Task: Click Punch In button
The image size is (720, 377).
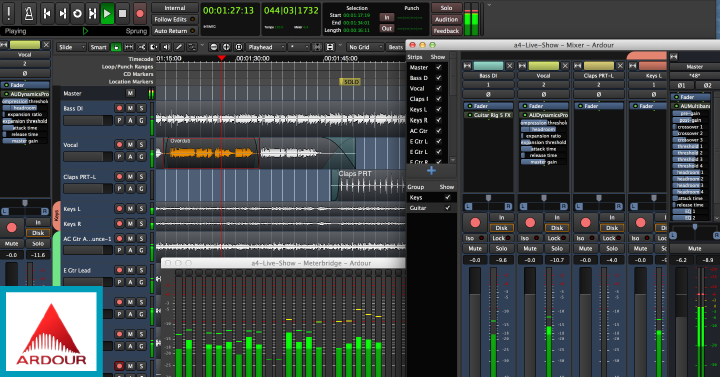Action: (x=387, y=17)
